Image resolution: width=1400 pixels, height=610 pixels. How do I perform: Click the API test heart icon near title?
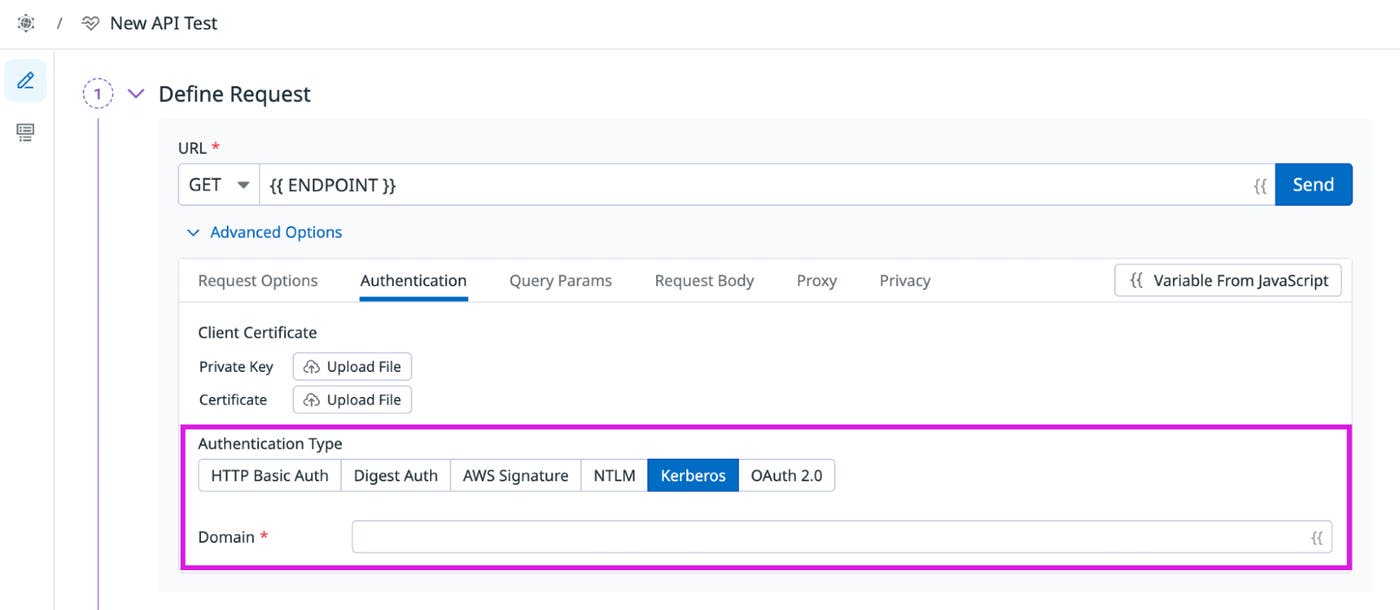[x=91, y=22]
